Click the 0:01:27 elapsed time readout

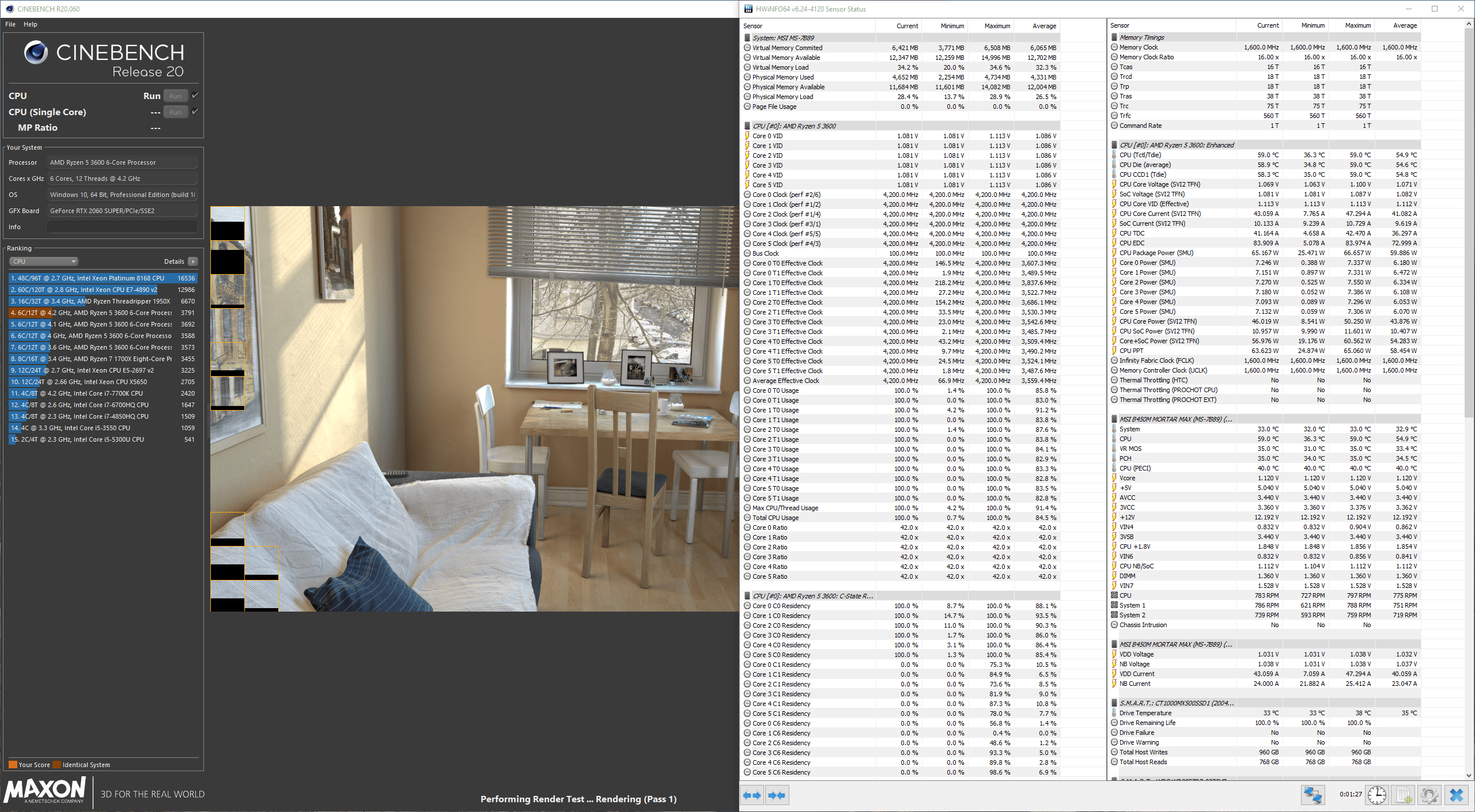[1351, 795]
